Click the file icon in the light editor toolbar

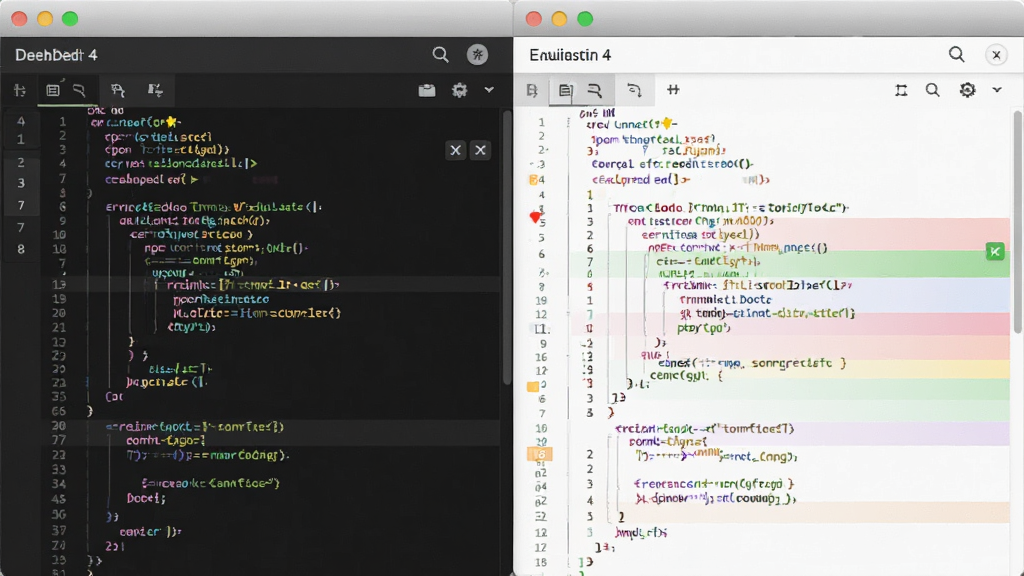pyautogui.click(x=532, y=90)
